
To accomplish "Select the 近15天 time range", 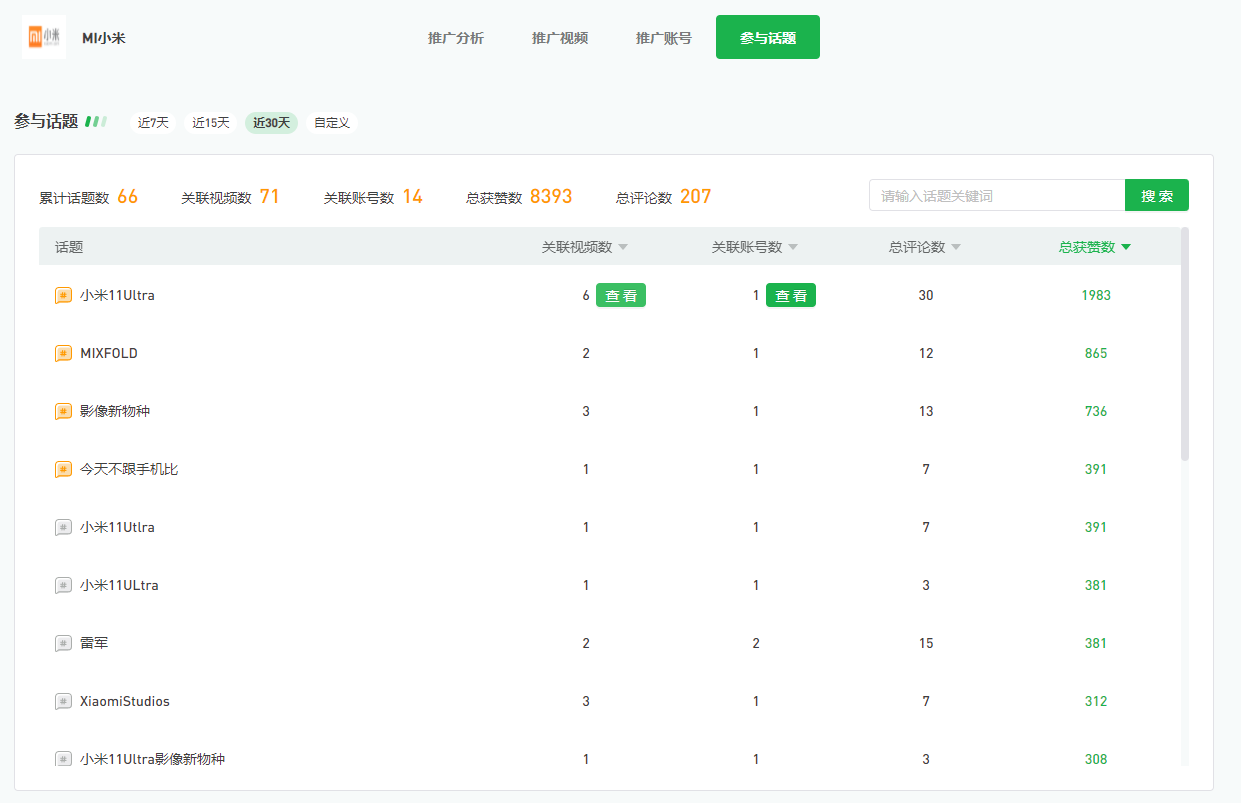I will click(211, 123).
